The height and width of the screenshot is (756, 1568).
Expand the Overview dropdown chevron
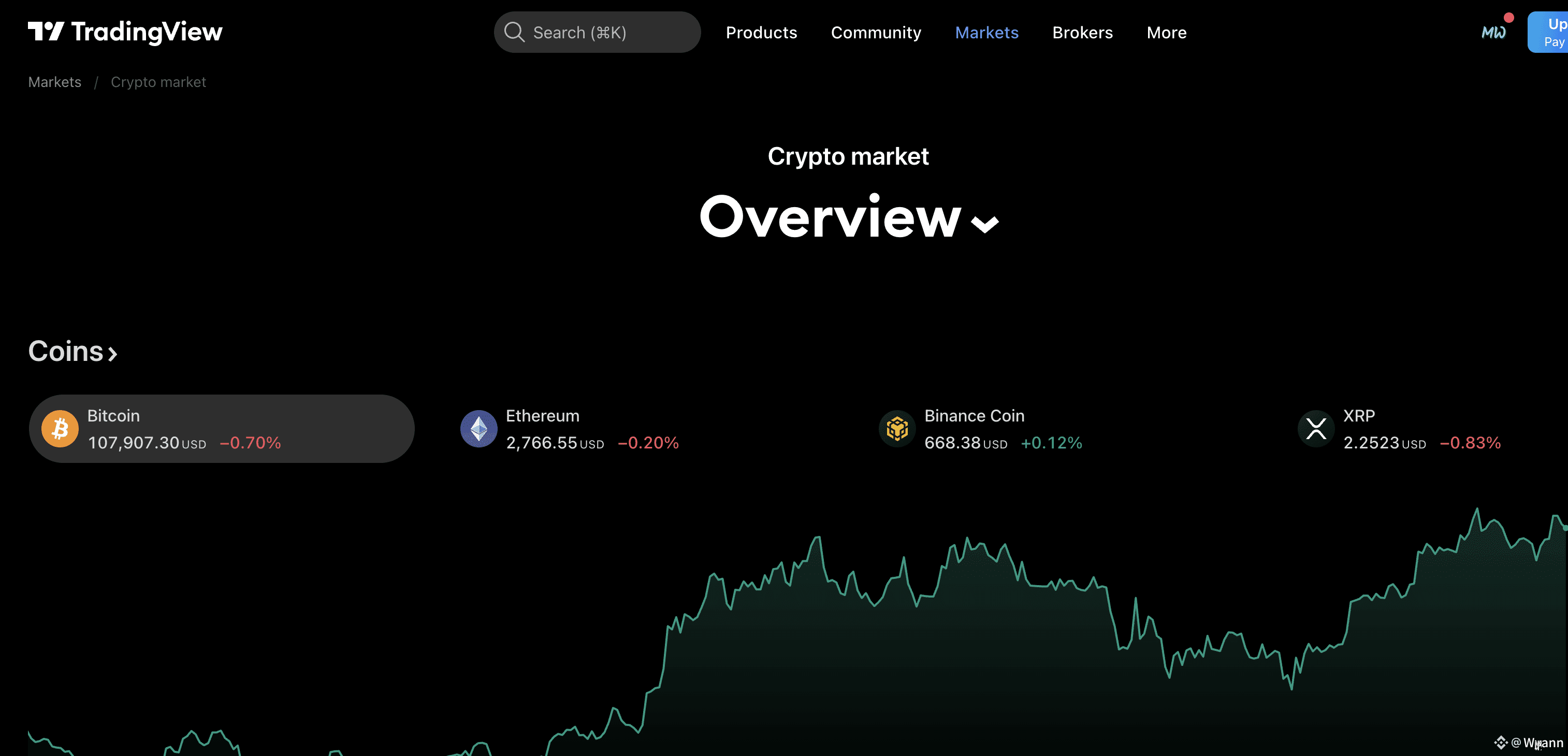(x=984, y=225)
